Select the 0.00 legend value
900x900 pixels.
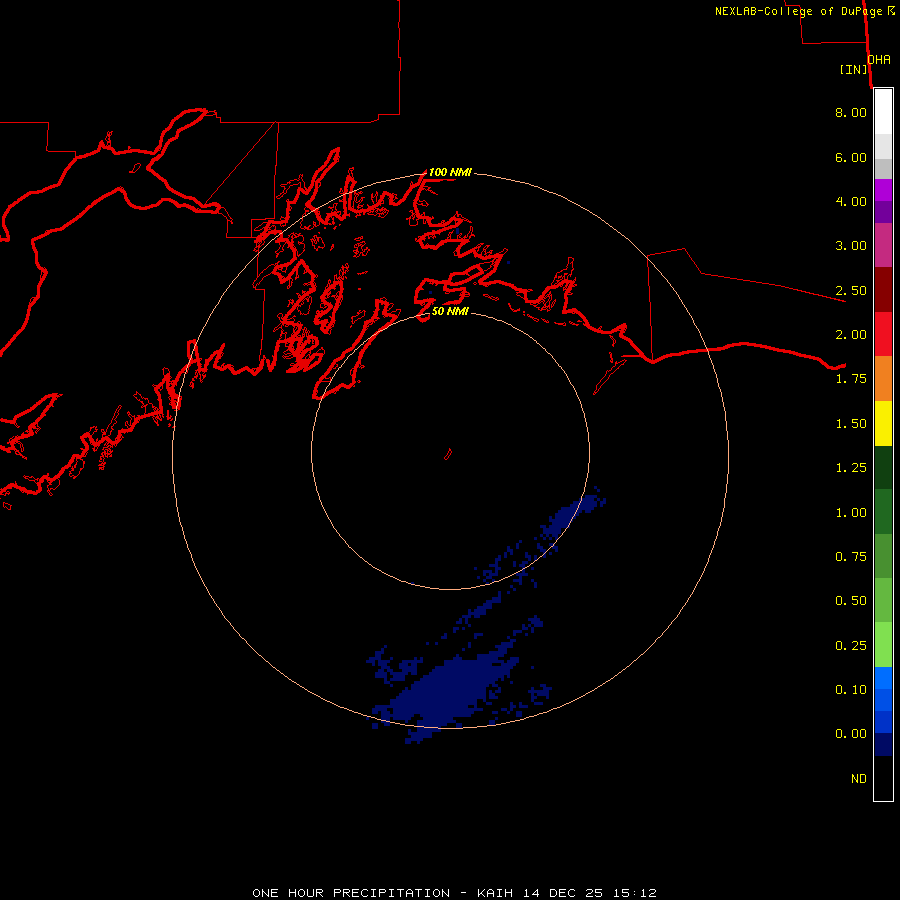click(851, 734)
